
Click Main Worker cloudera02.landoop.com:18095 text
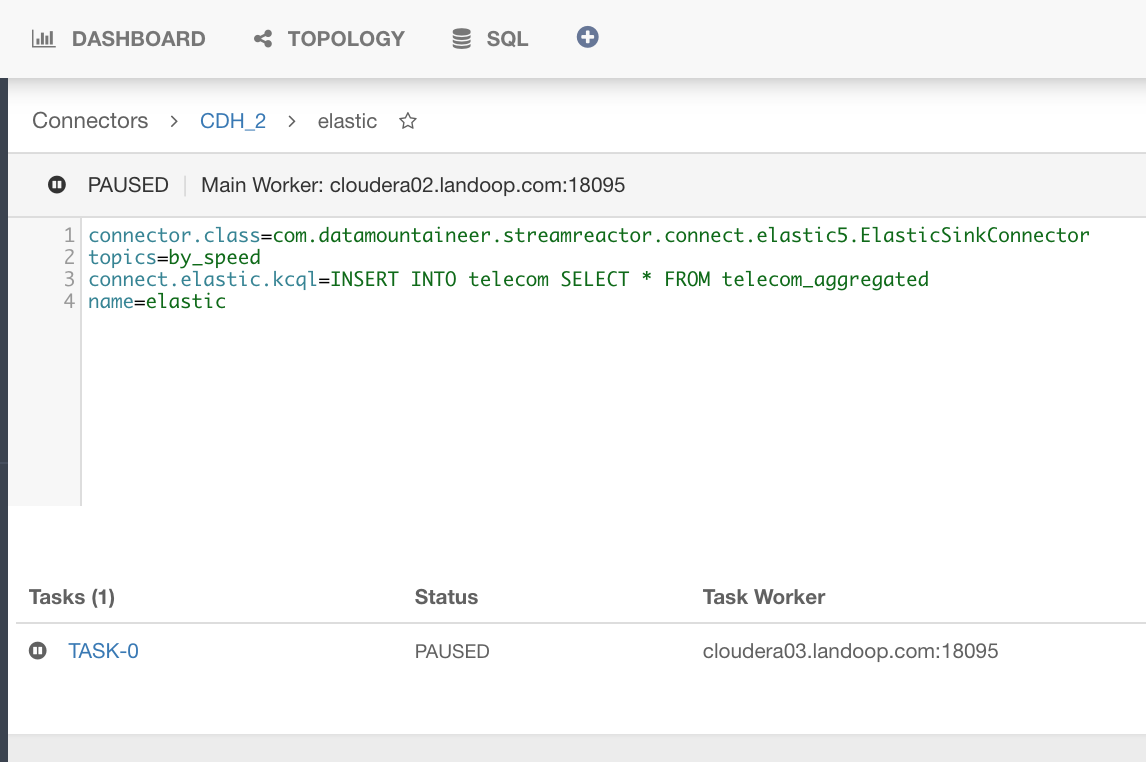(x=413, y=185)
